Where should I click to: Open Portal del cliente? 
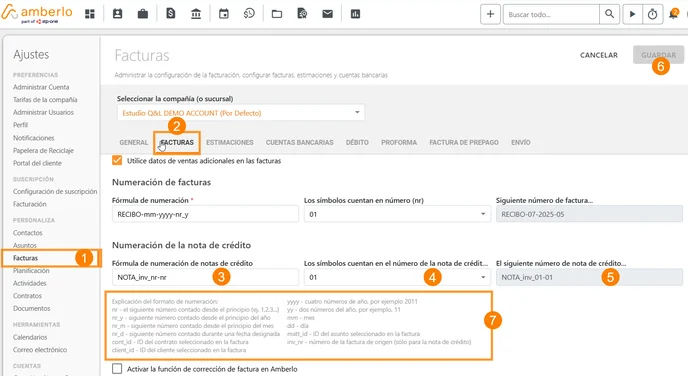click(37, 163)
